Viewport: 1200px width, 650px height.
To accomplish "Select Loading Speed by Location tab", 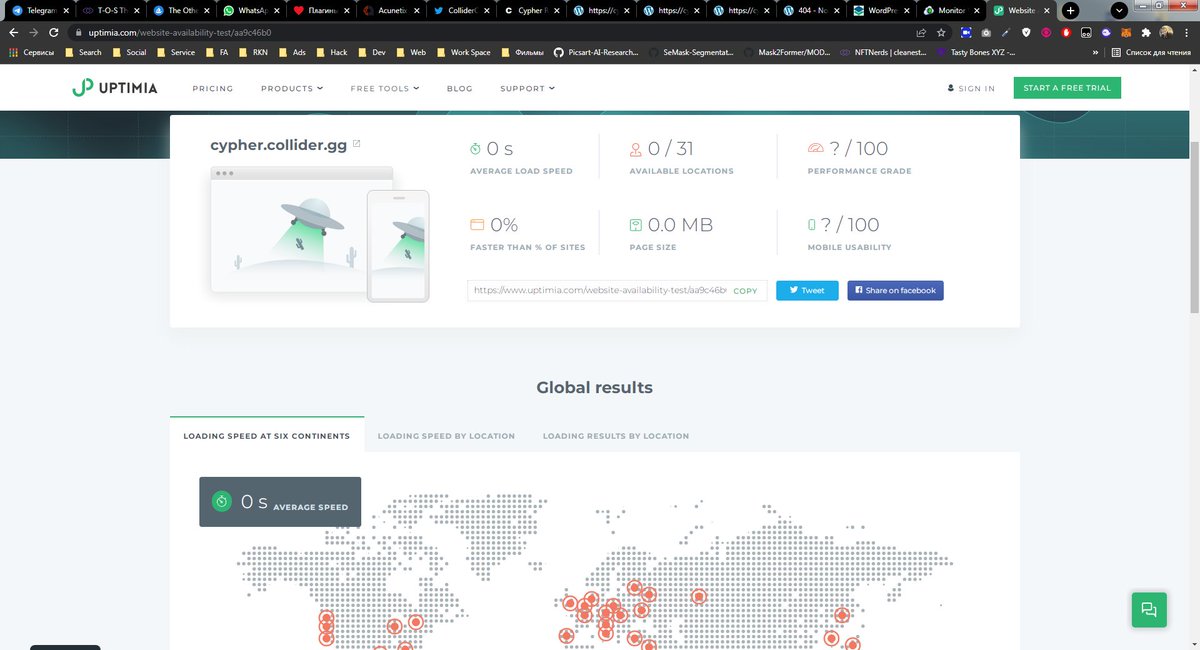I will coord(446,436).
